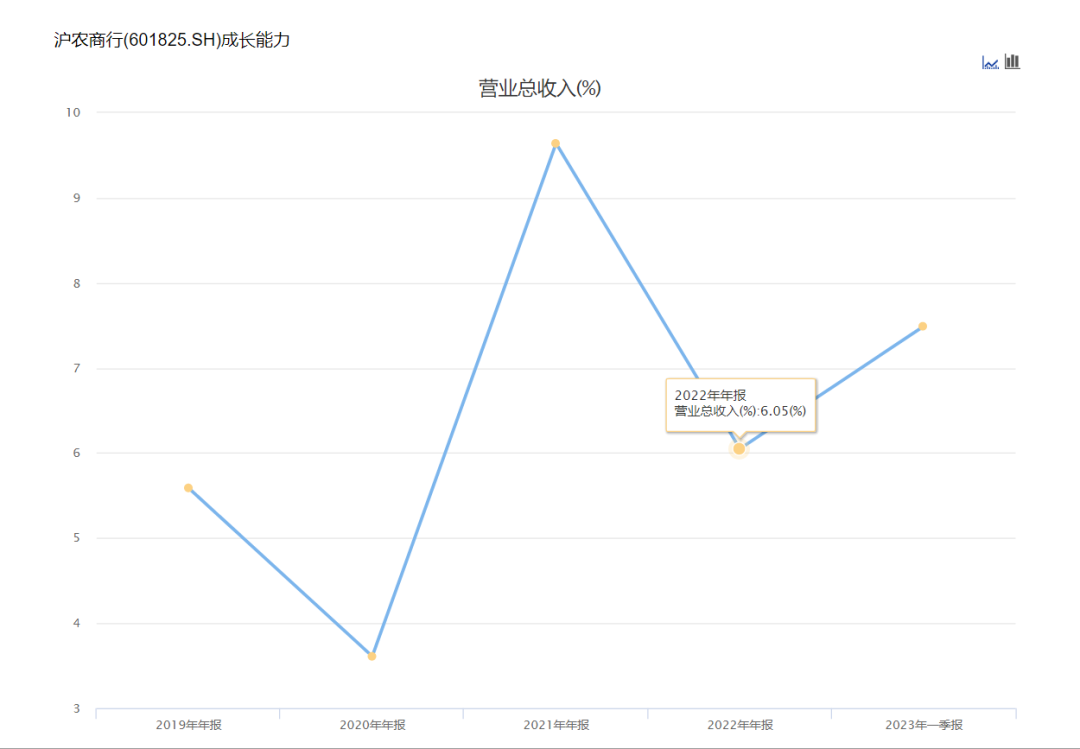Click the 2020年年报 axis label
1080x749 pixels.
click(373, 725)
